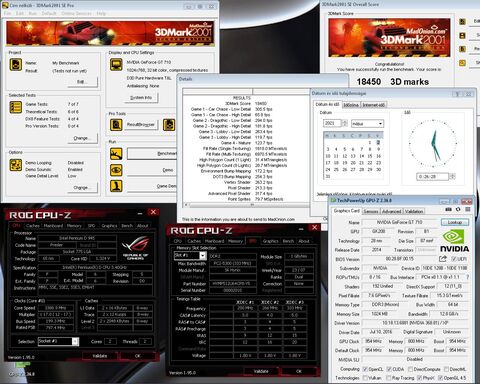Click the Project icon in 3DMark2001
Image resolution: width=480 pixels, height=384 pixels.
(16, 65)
